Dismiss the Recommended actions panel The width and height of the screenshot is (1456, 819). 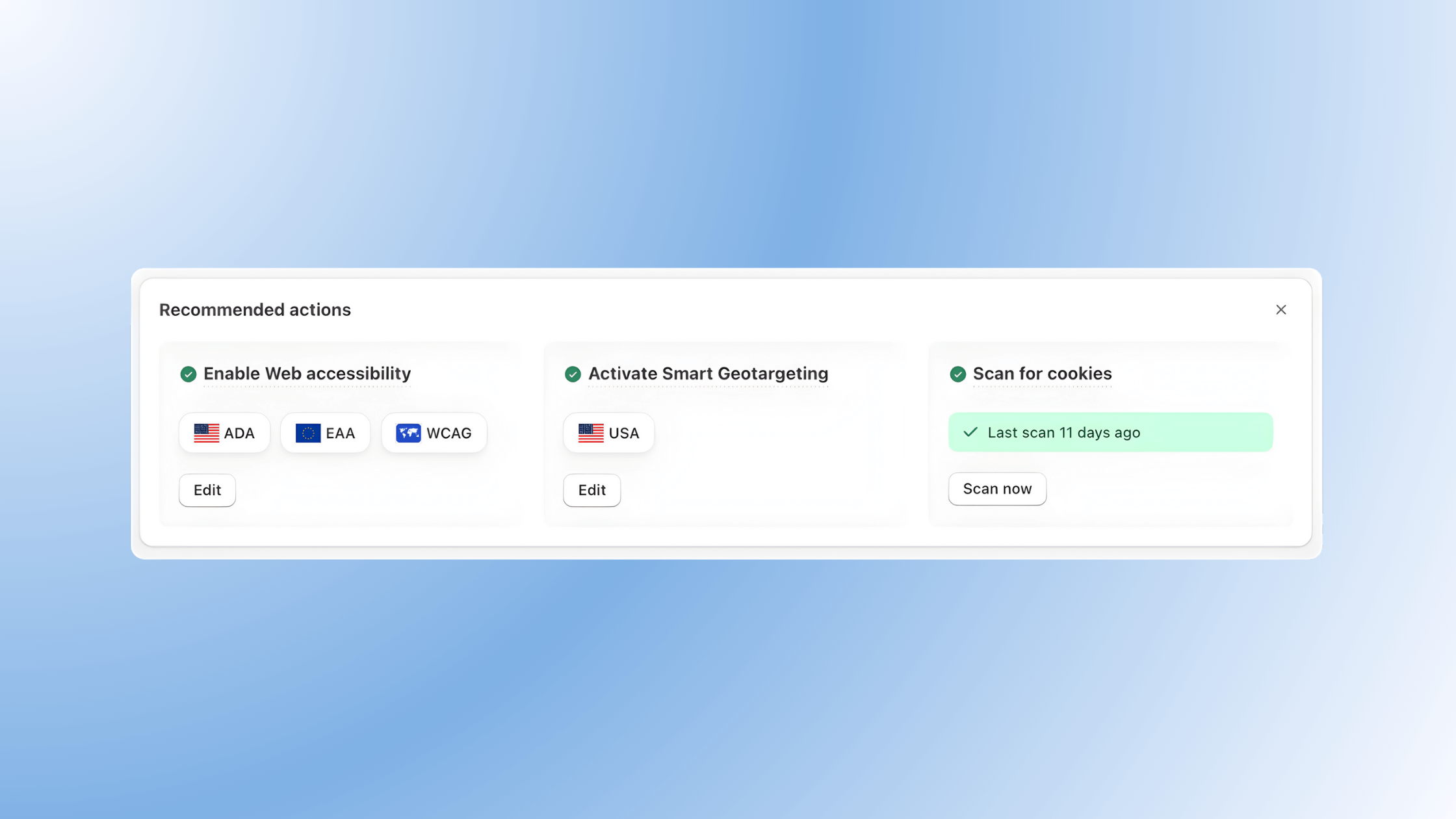click(x=1281, y=309)
